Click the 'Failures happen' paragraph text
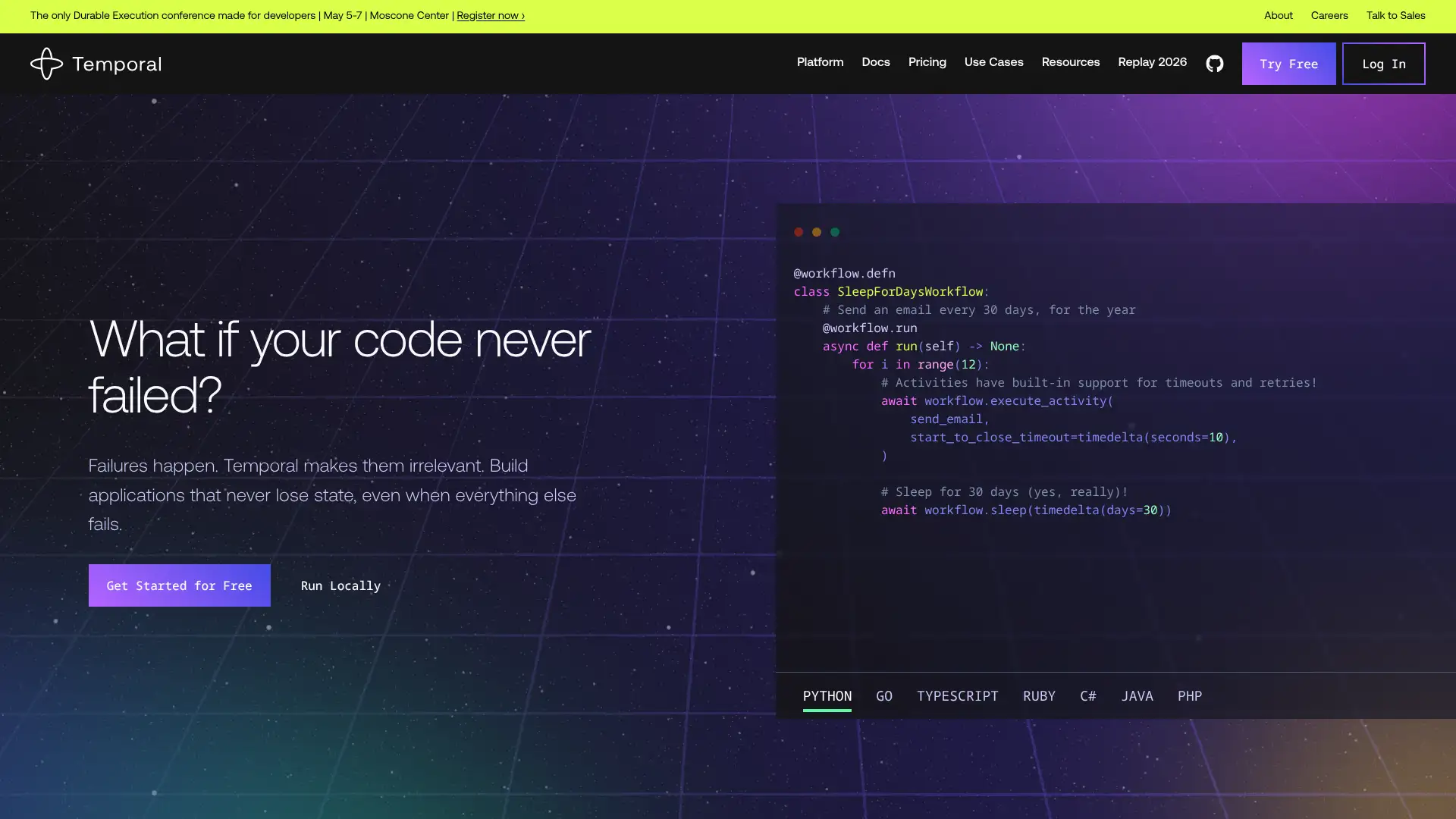The height and width of the screenshot is (819, 1456). [332, 494]
